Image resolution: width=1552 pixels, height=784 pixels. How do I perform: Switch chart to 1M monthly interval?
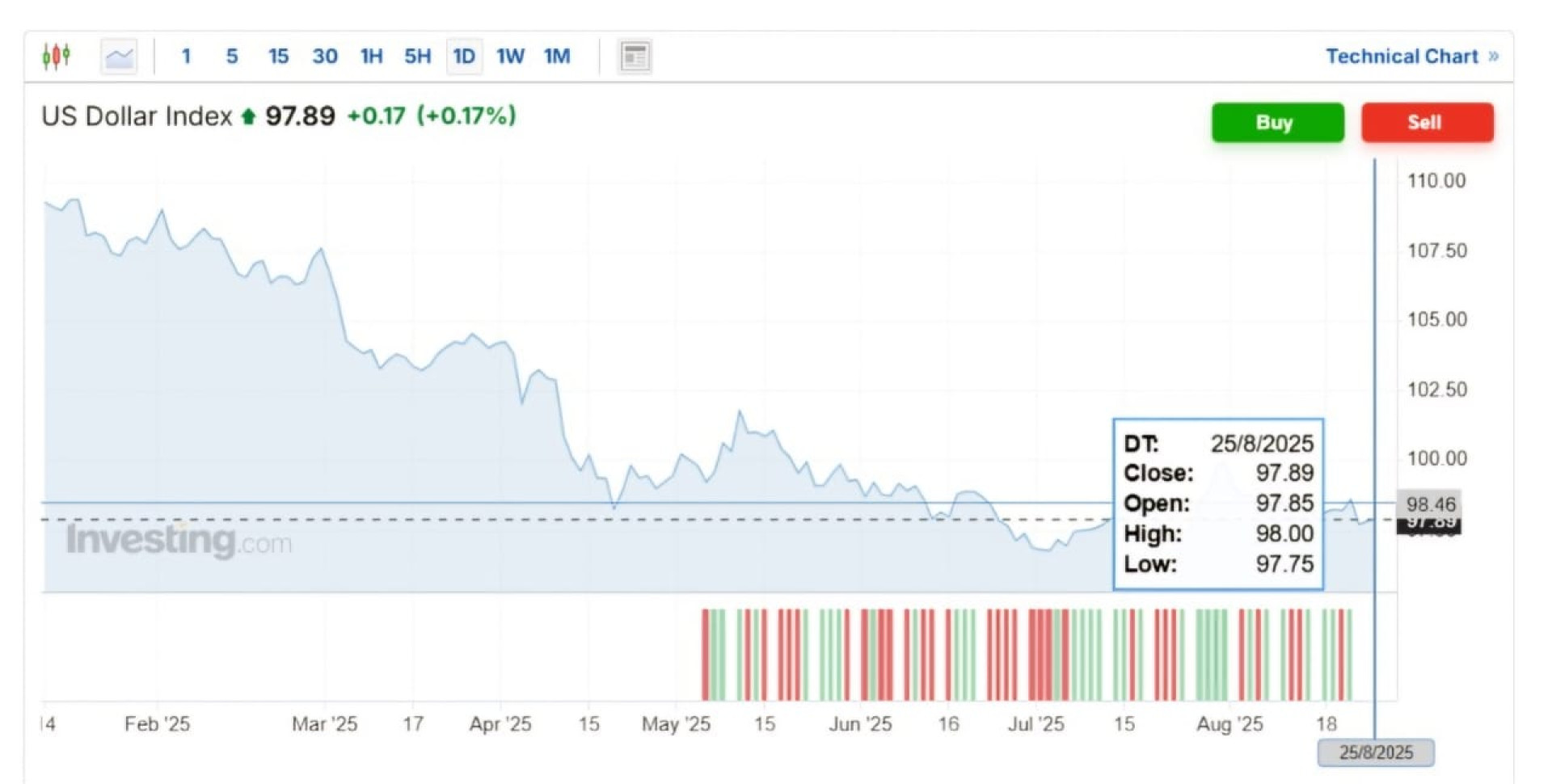[x=557, y=57]
